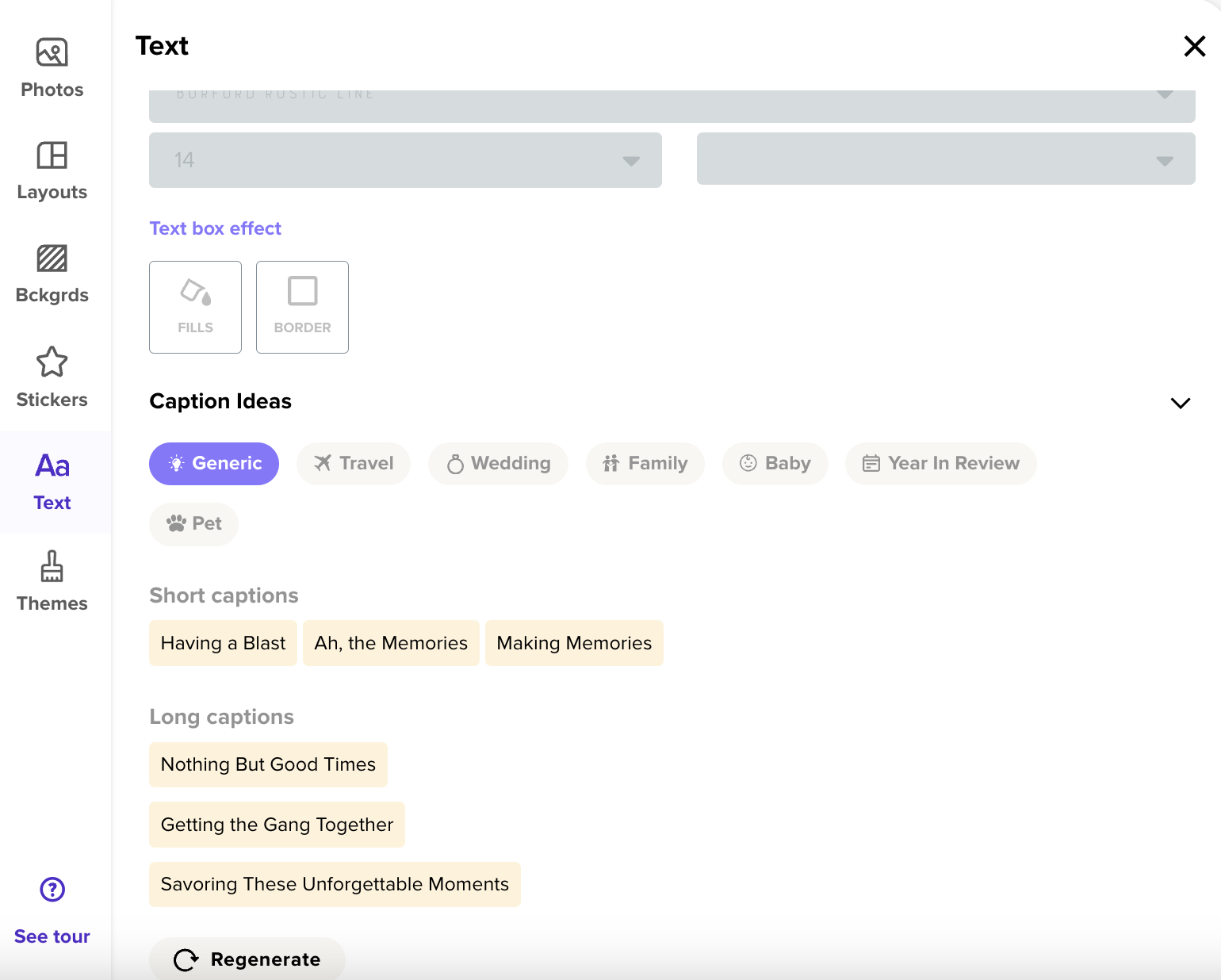Viewport: 1221px width, 980px height.
Task: Open the Themes brush icon
Action: (52, 567)
